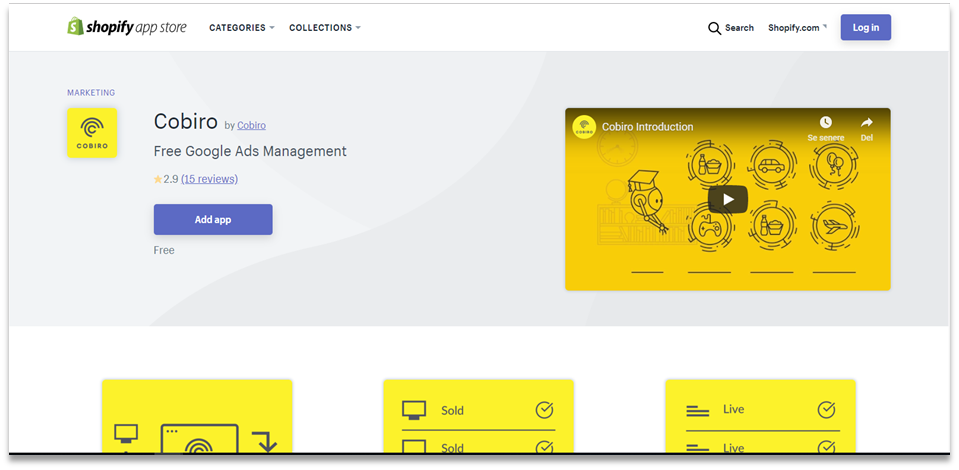This screenshot has height=470, width=959.
Task: Click the first Live label
Action: (733, 409)
